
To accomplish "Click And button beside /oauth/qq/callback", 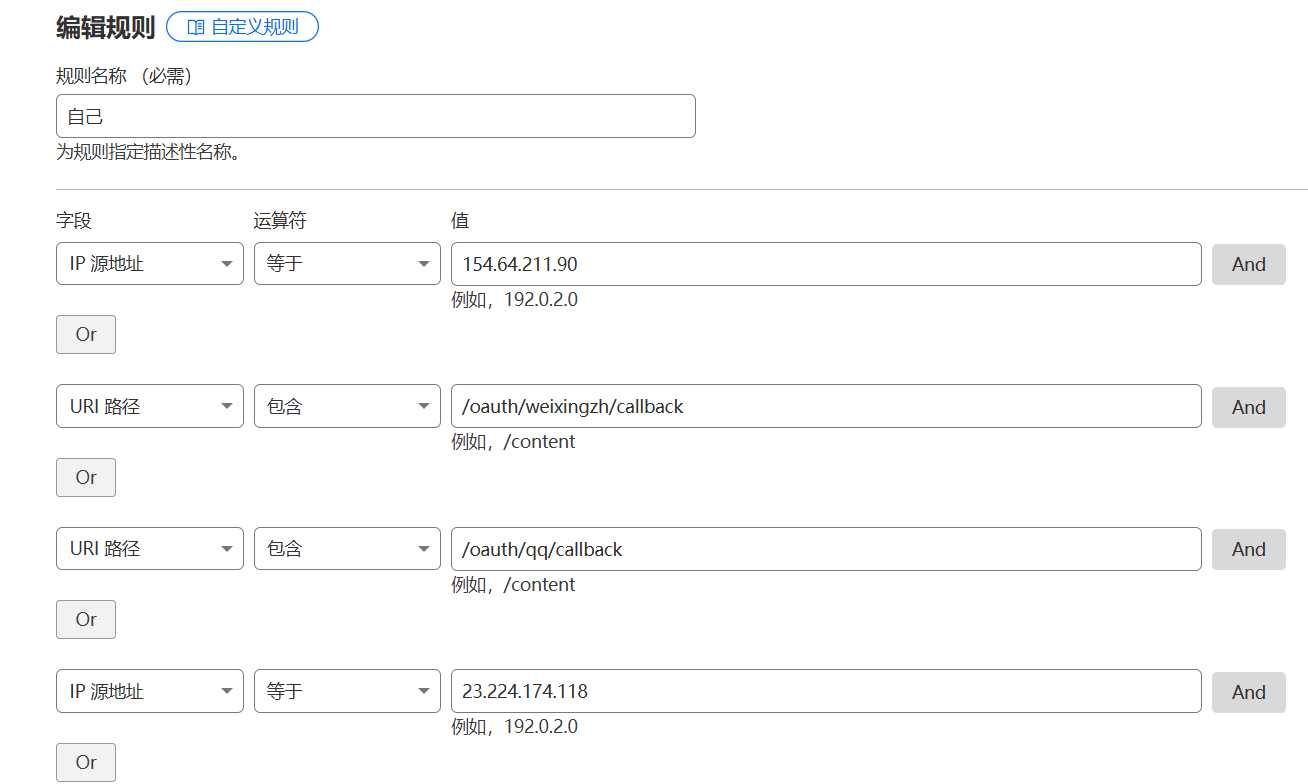I will [1249, 549].
